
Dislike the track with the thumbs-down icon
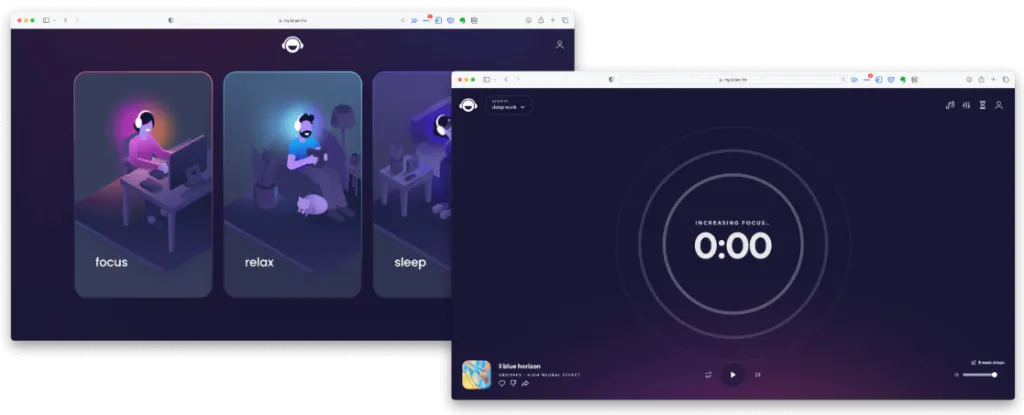513,383
